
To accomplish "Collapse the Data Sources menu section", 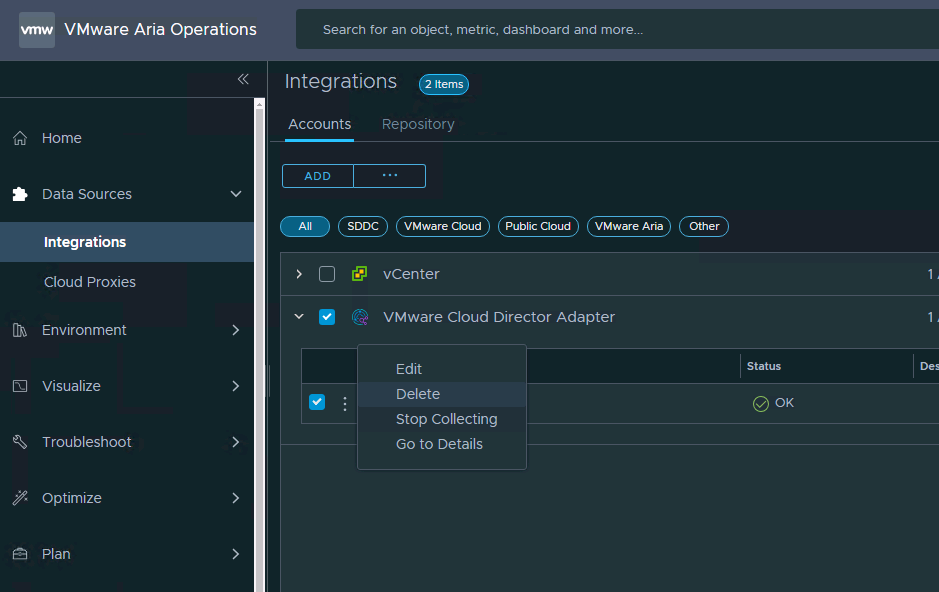I will [236, 194].
